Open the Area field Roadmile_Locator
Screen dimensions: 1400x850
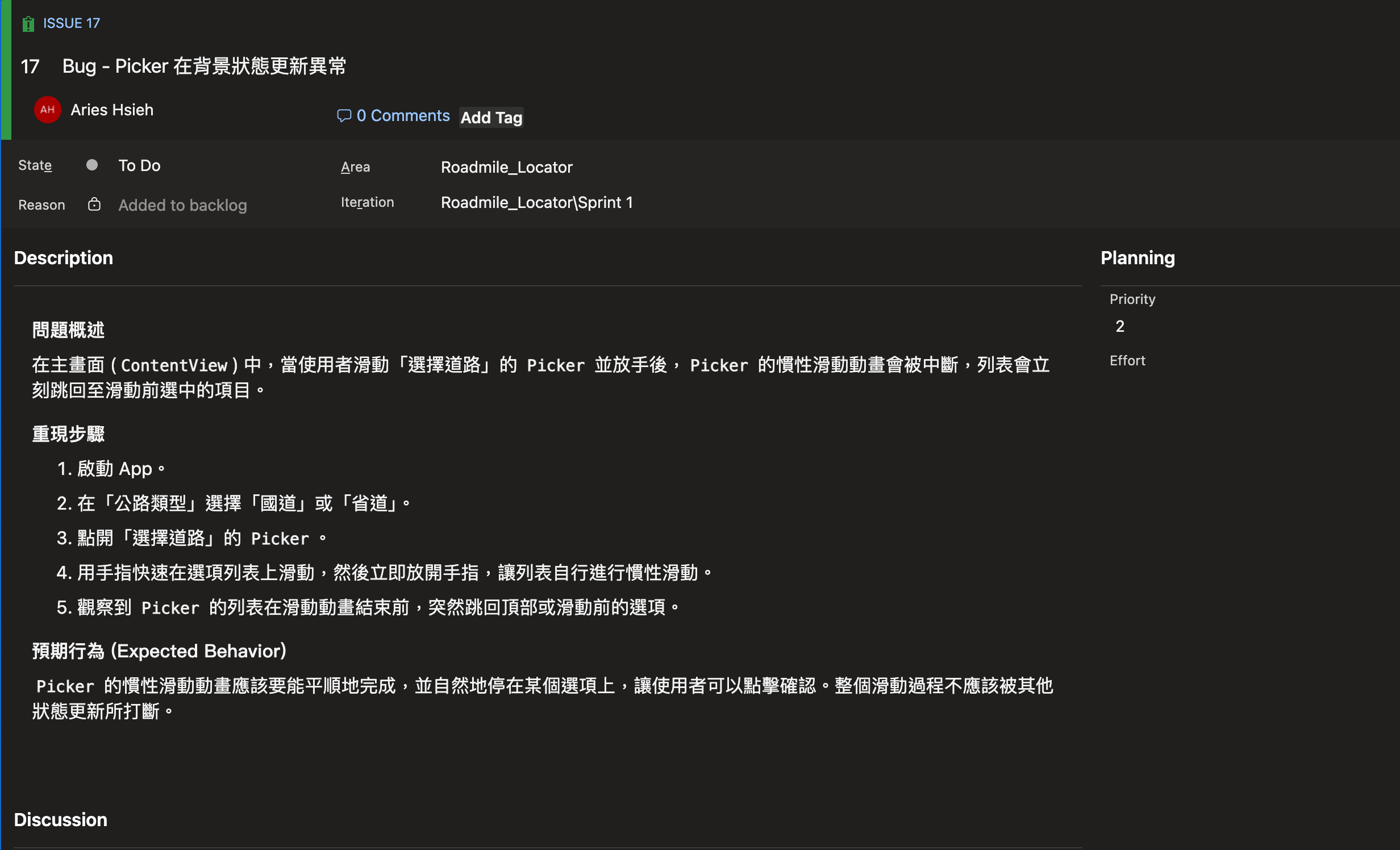click(506, 167)
